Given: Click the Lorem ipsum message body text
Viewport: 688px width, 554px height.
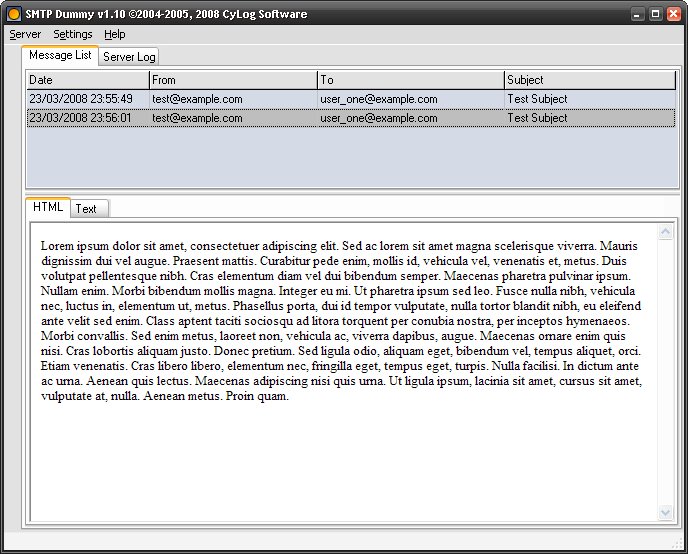Looking at the screenshot, I should (x=341, y=321).
